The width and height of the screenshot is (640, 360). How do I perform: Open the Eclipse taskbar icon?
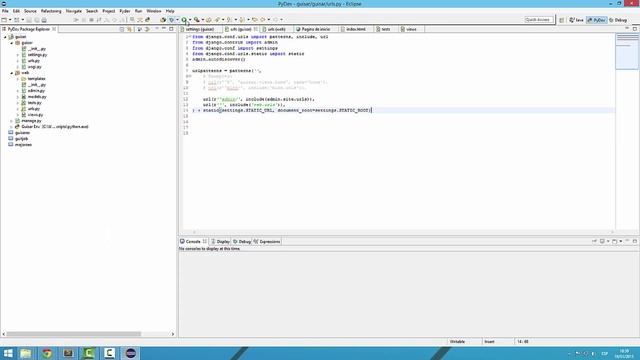[131, 353]
